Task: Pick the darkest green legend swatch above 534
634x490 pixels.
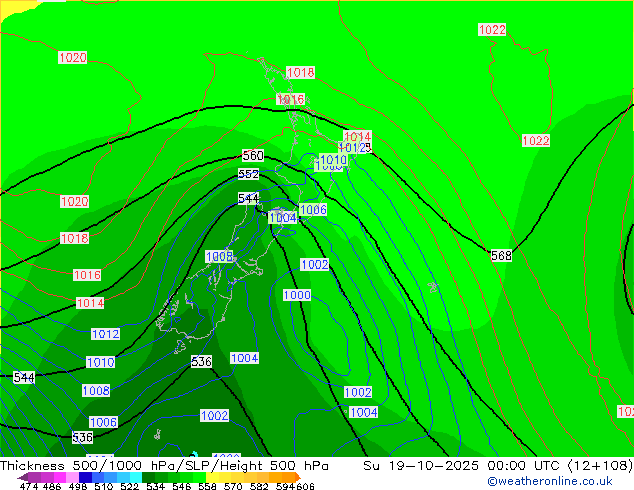Action: pos(148,477)
